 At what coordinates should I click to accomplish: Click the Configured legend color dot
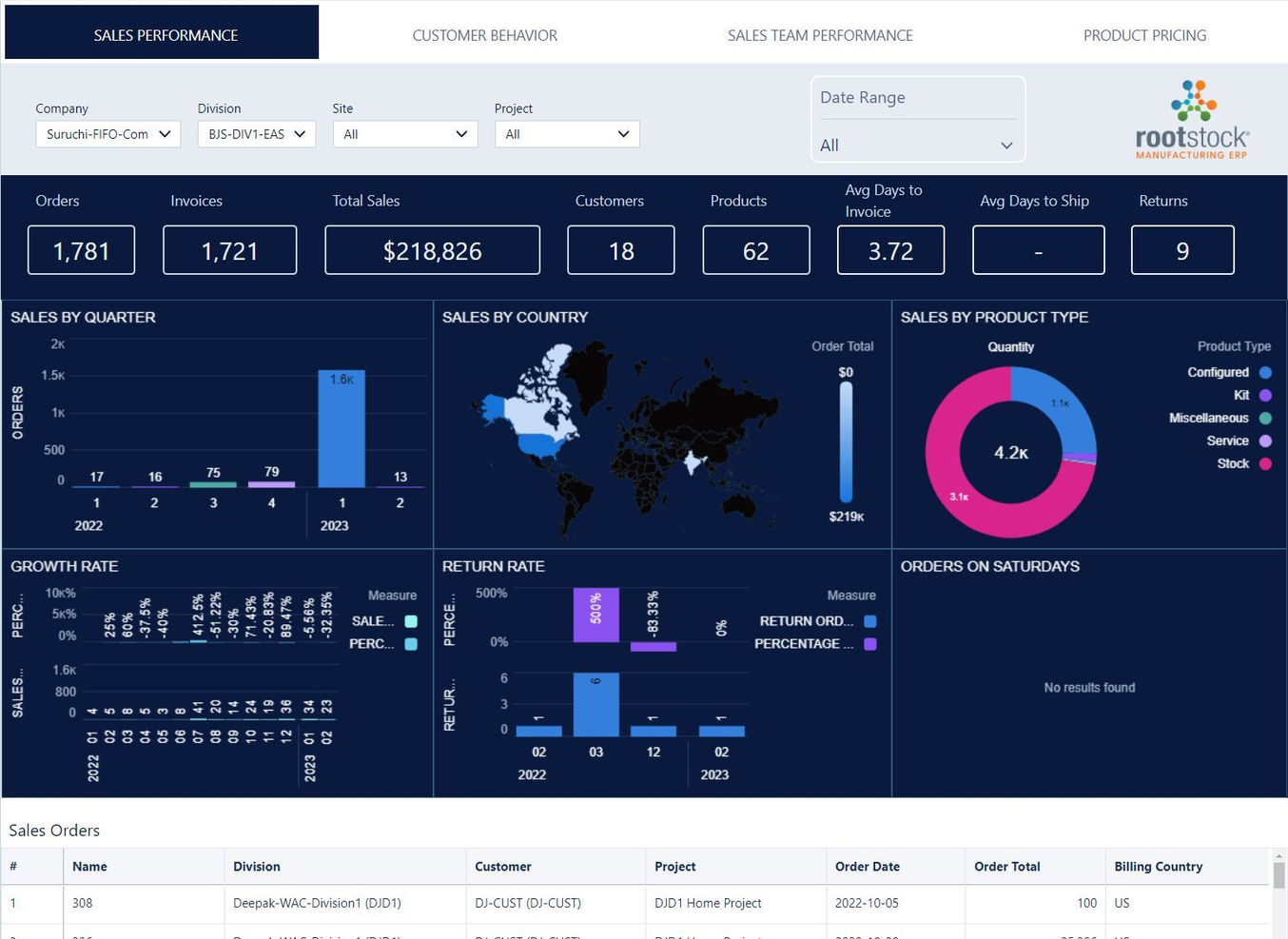click(1265, 373)
